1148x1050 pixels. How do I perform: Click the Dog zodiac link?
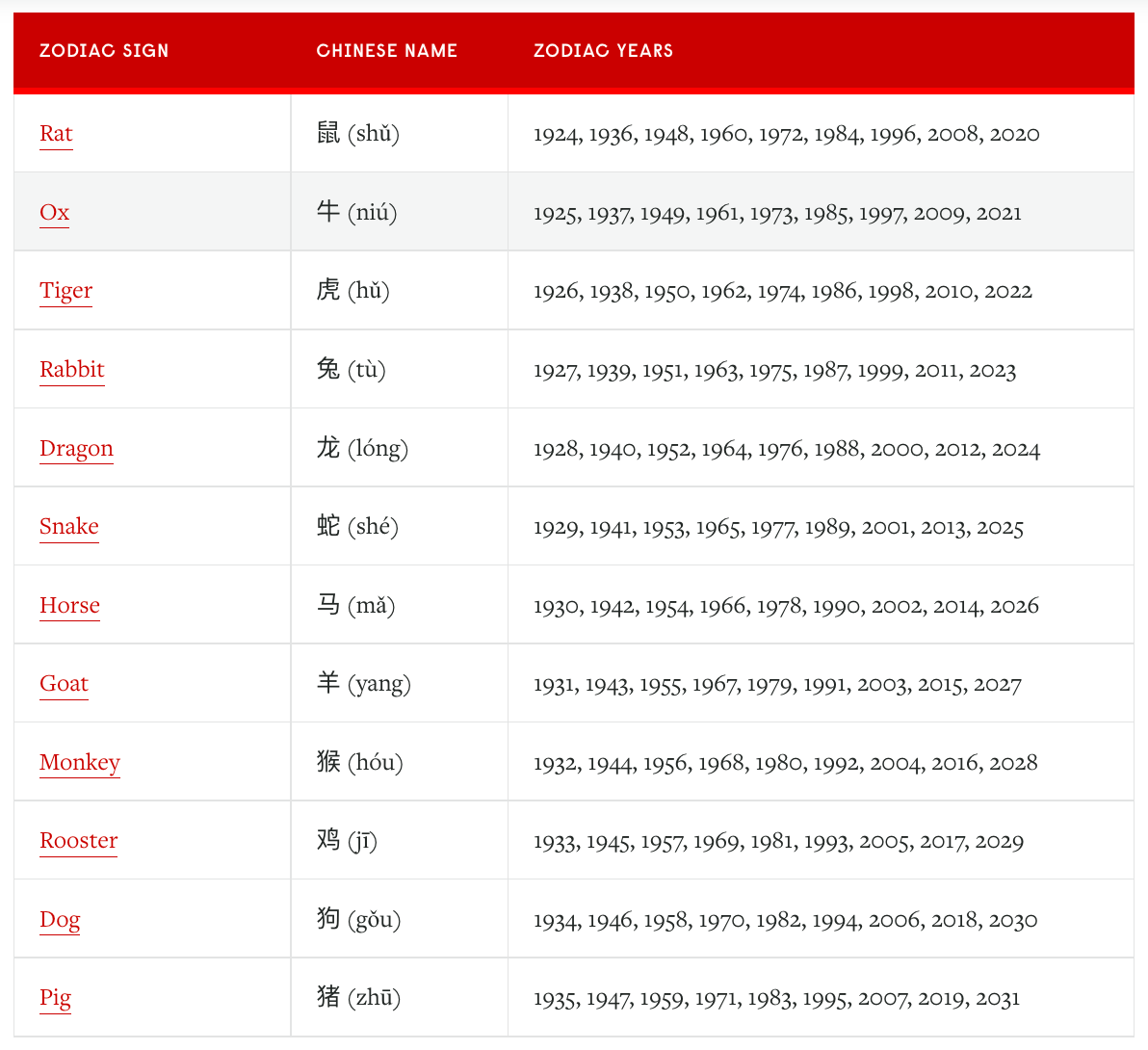click(60, 920)
